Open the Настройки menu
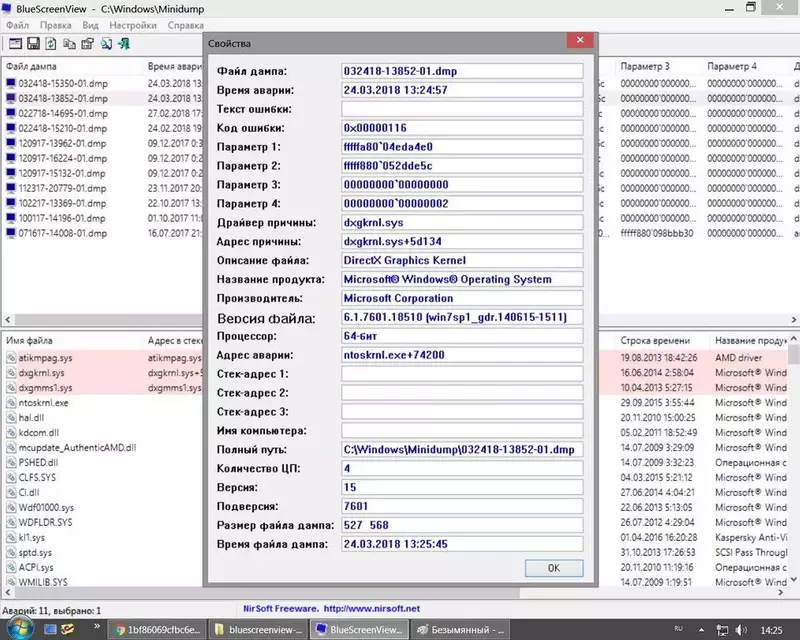Image resolution: width=800 pixels, height=640 pixels. click(x=133, y=25)
